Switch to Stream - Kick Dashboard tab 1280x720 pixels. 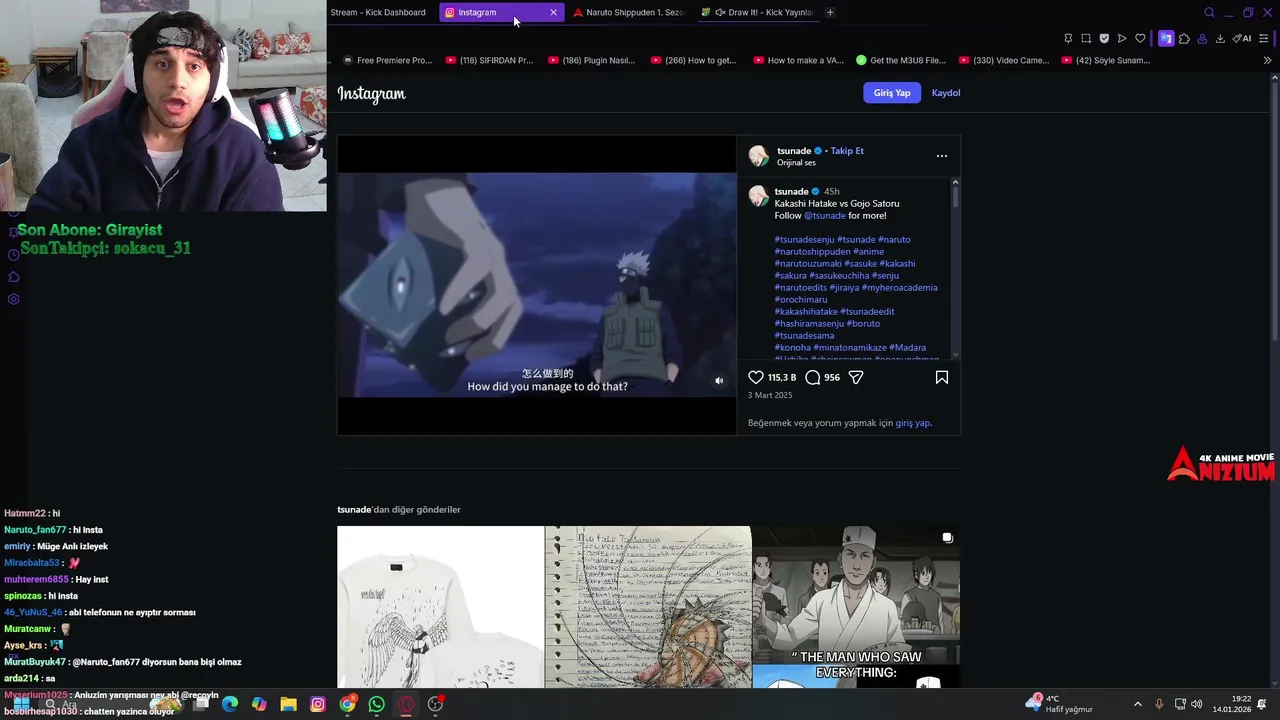[378, 13]
